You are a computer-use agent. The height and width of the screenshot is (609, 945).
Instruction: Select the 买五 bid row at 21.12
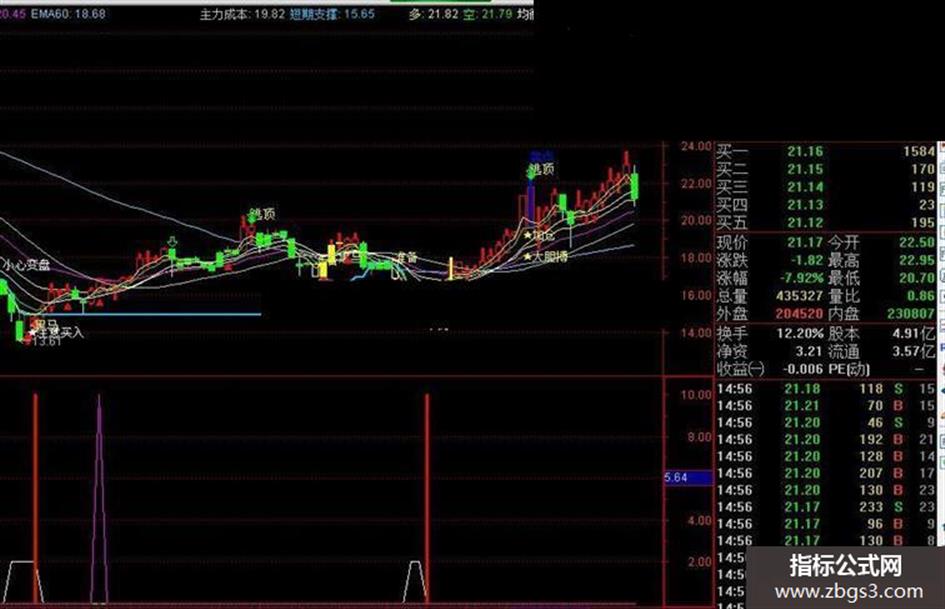tap(825, 222)
